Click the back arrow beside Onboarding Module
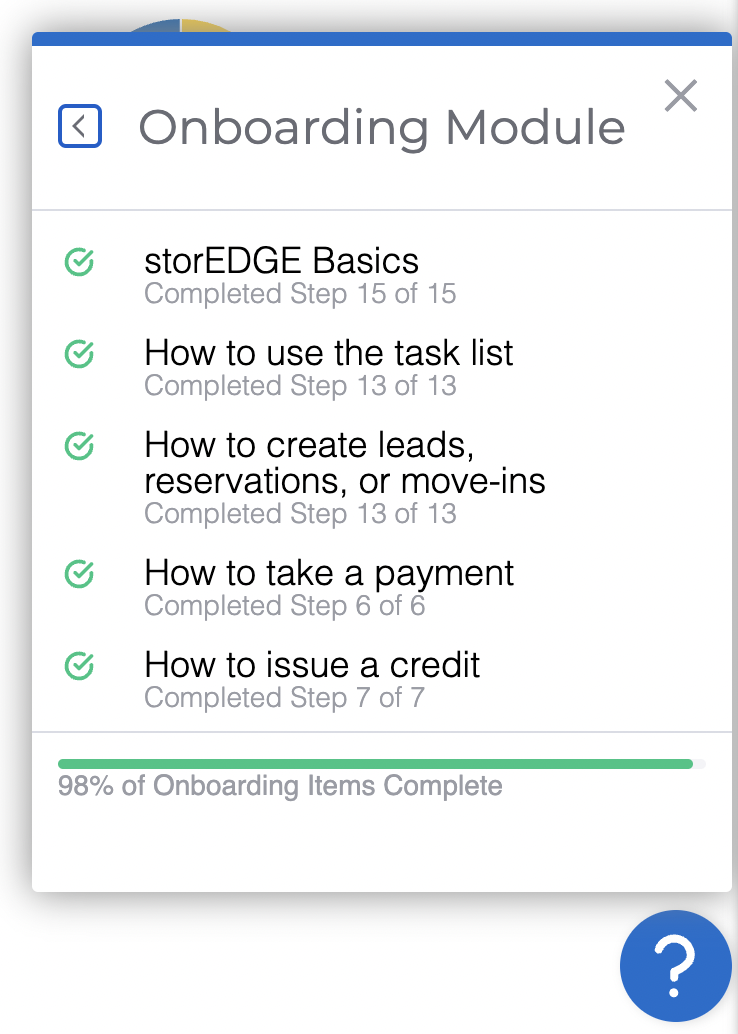738x1034 pixels. pyautogui.click(x=80, y=126)
